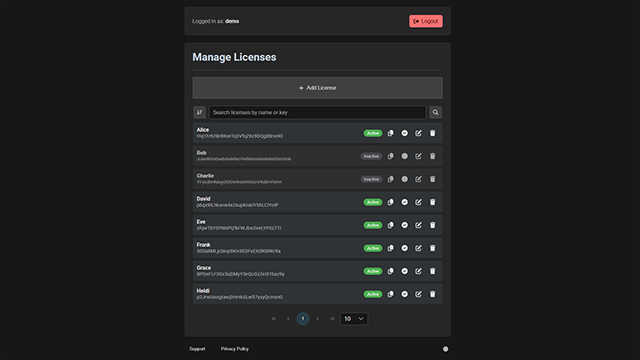Viewport: 640px width, 360px height.
Task: Go to first page
Action: [273, 318]
